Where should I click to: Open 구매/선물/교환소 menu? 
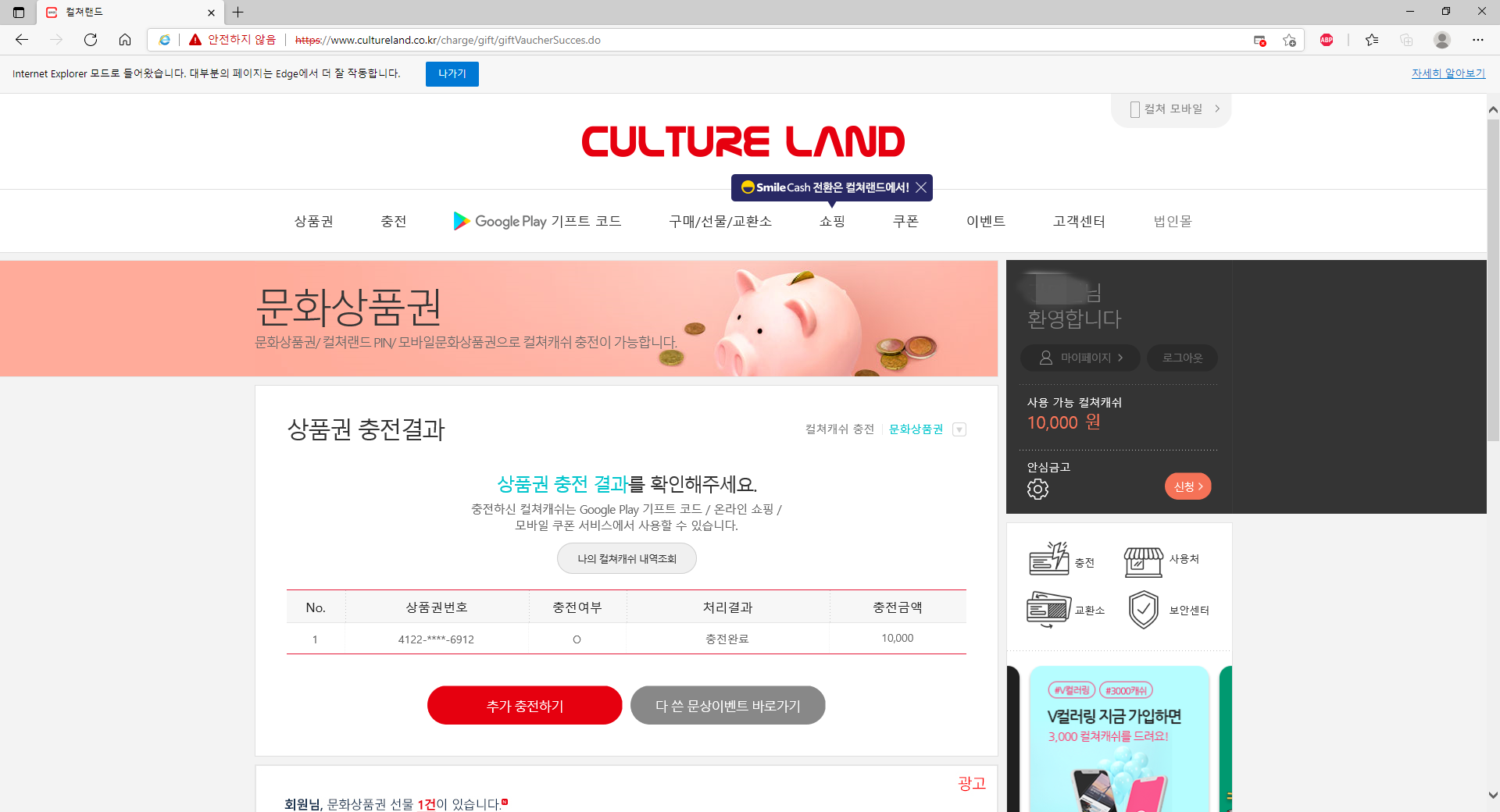pos(720,222)
